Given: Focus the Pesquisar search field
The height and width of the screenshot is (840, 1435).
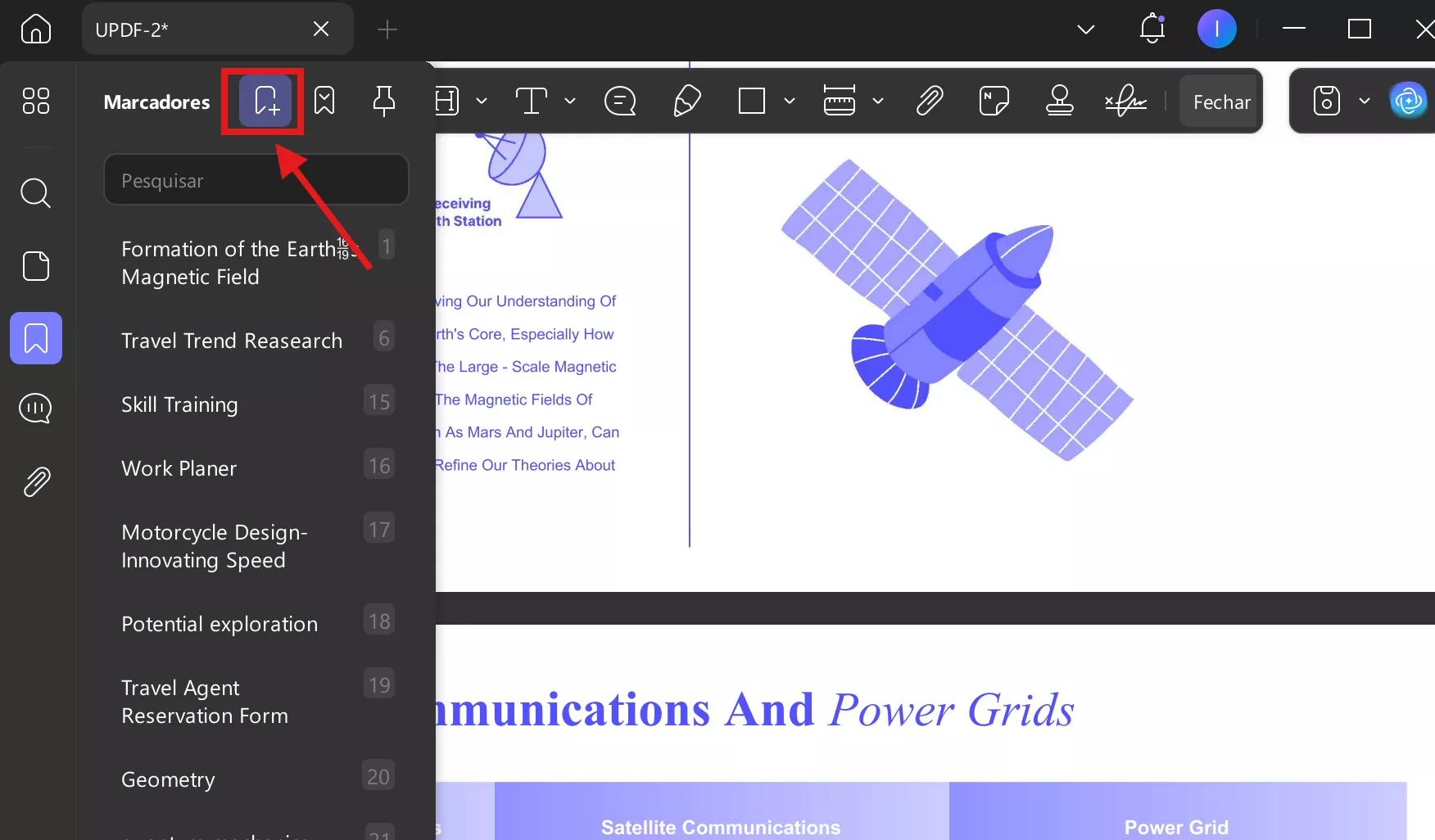Looking at the screenshot, I should click(256, 180).
